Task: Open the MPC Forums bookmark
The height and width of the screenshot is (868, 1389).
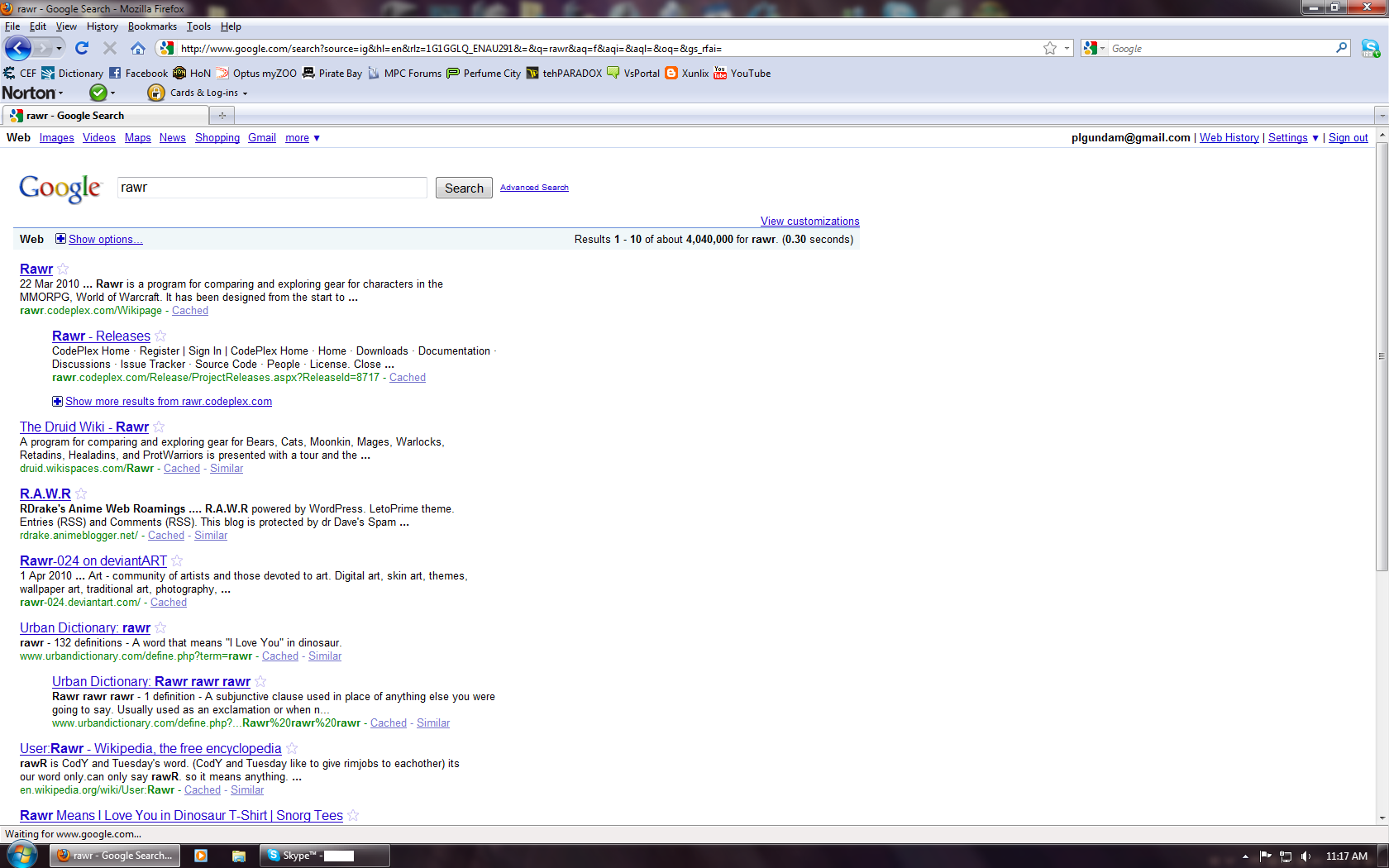Action: 404,73
